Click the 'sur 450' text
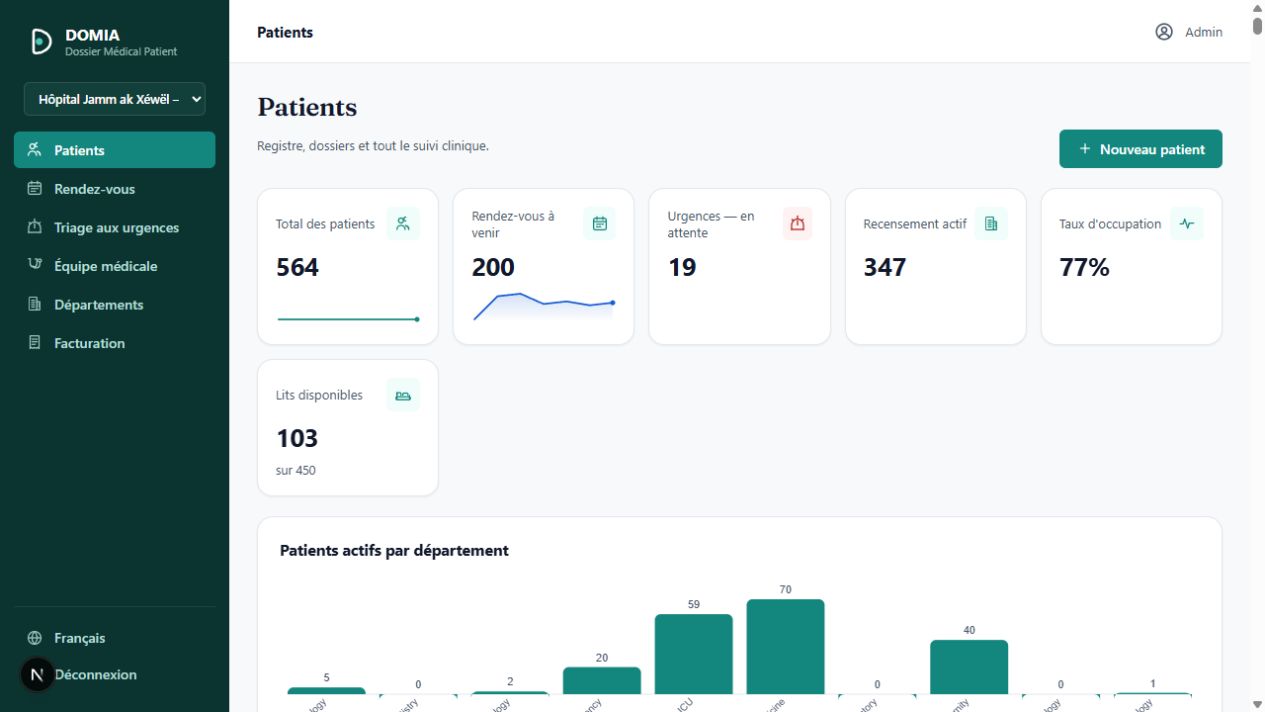1265x712 pixels. pos(296,470)
